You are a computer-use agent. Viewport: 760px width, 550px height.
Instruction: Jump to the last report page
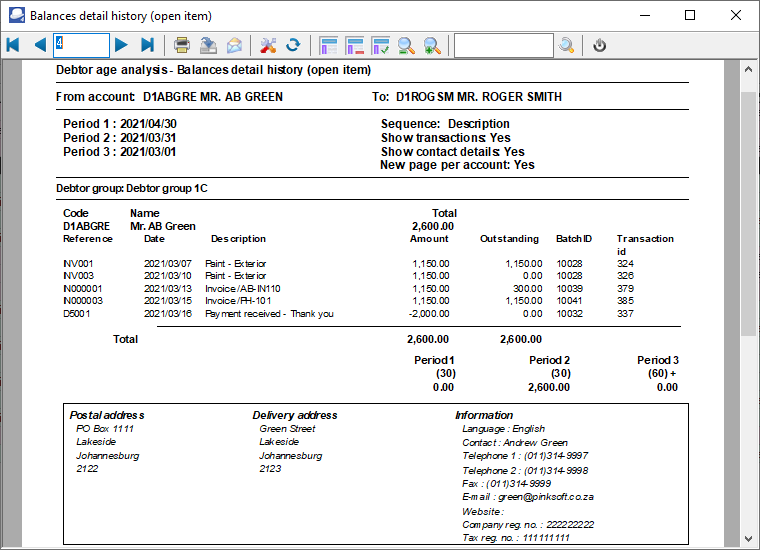coord(147,45)
